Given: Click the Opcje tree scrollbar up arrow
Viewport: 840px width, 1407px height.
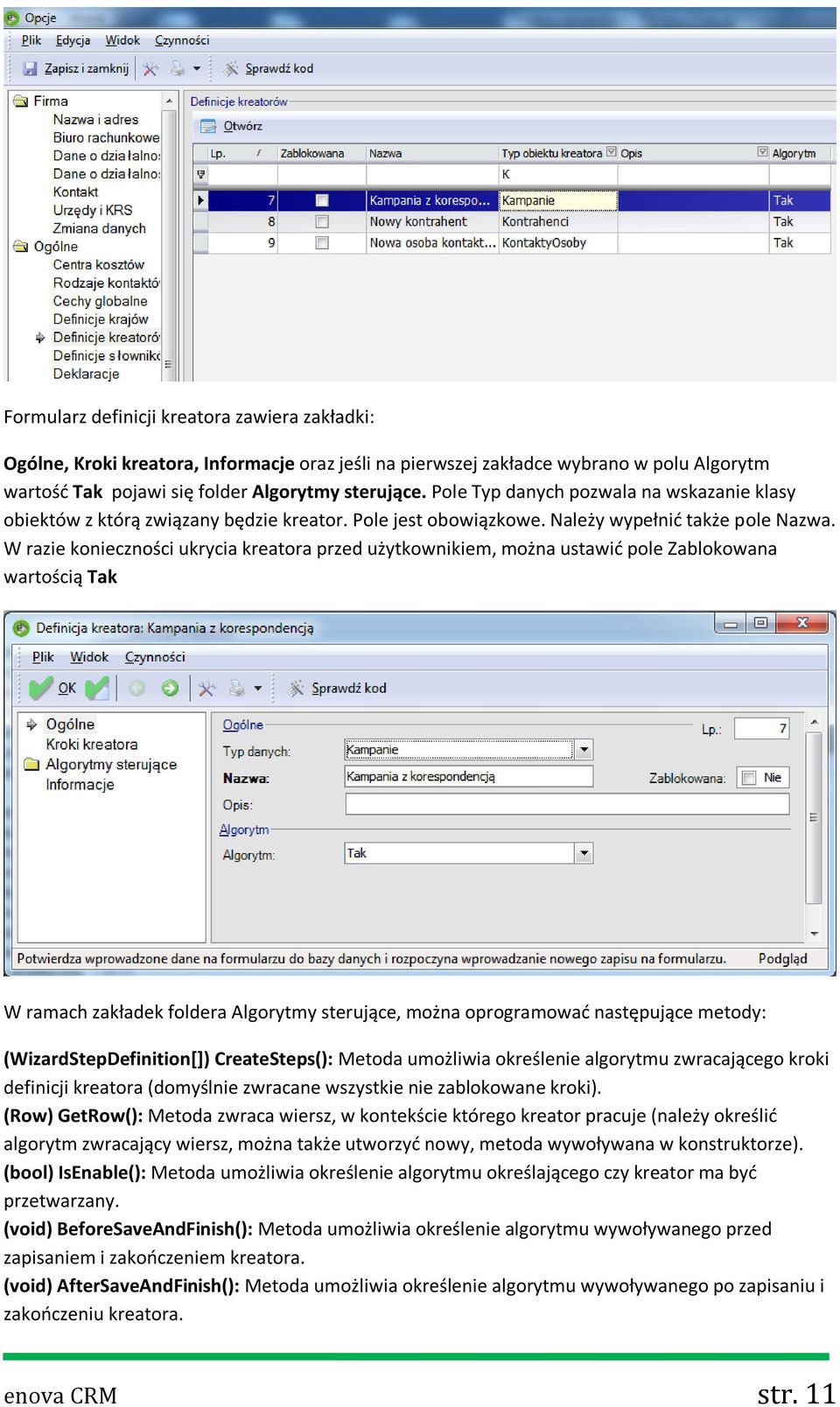Looking at the screenshot, I should [169, 100].
